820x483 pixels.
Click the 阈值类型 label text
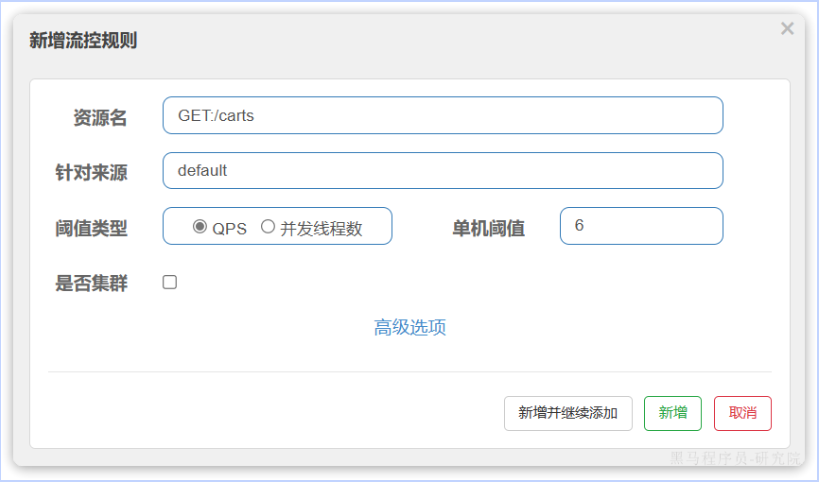91,228
